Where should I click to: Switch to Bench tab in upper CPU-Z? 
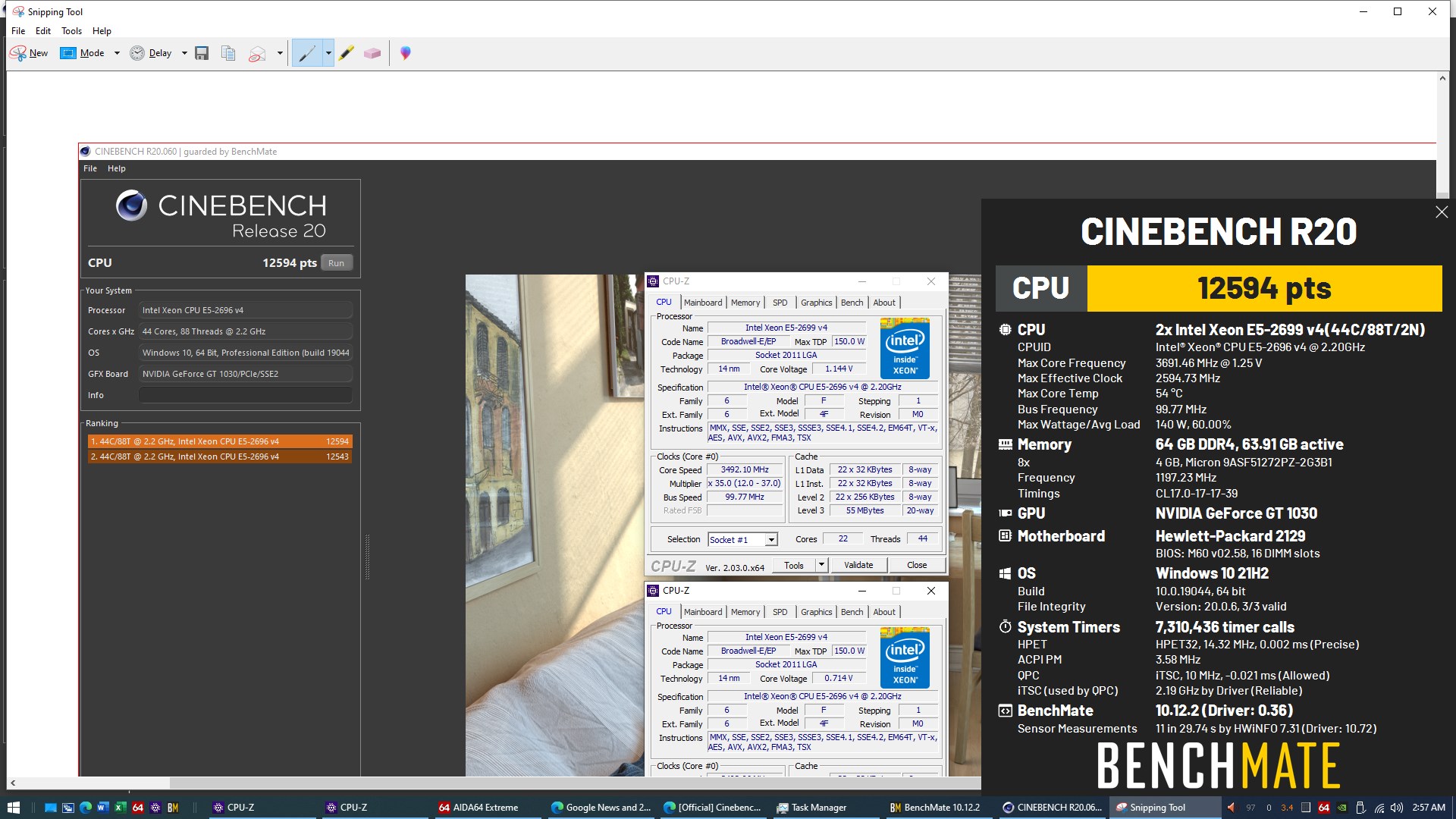point(852,303)
